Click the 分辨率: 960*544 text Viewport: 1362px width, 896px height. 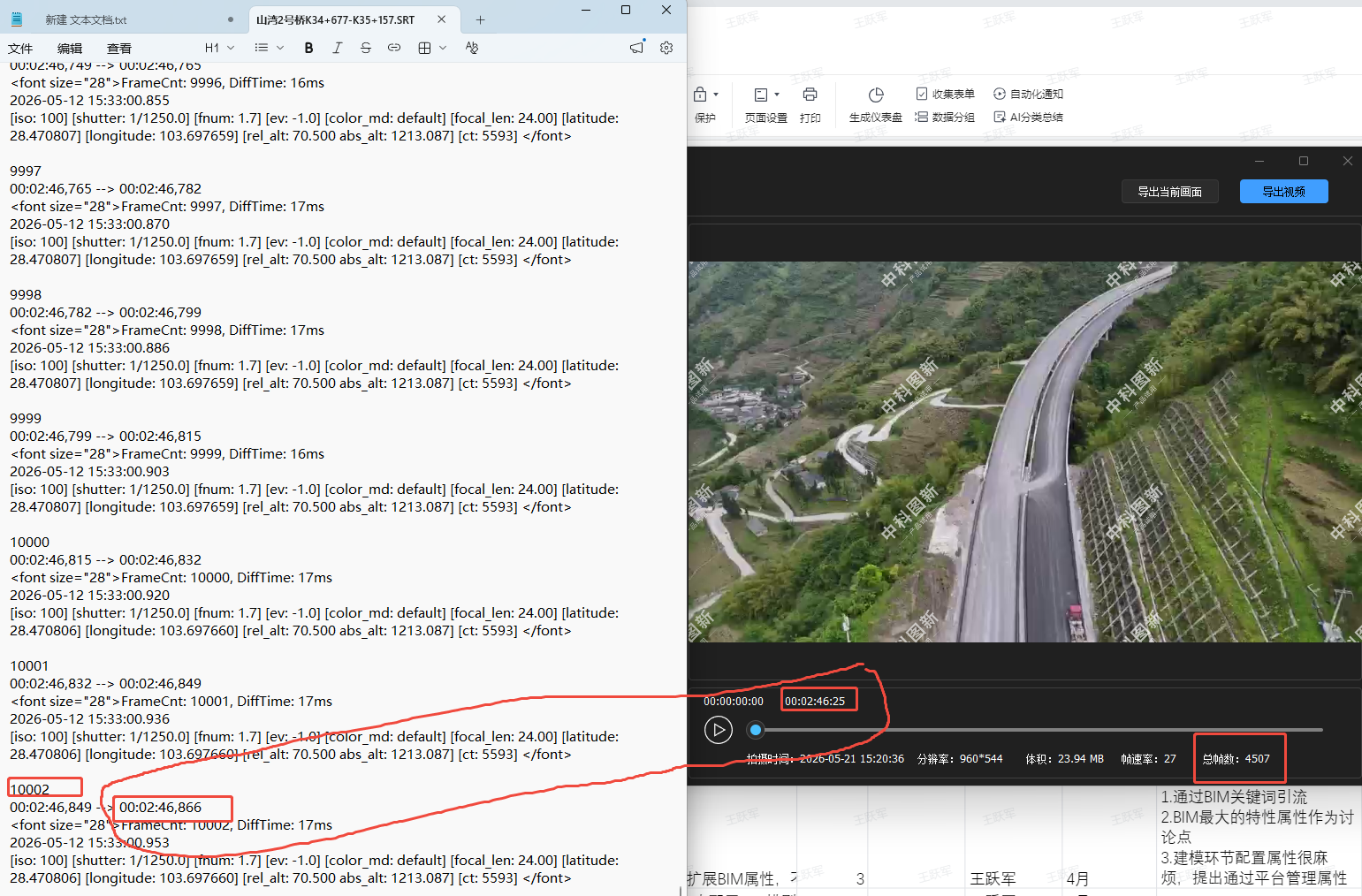959,759
